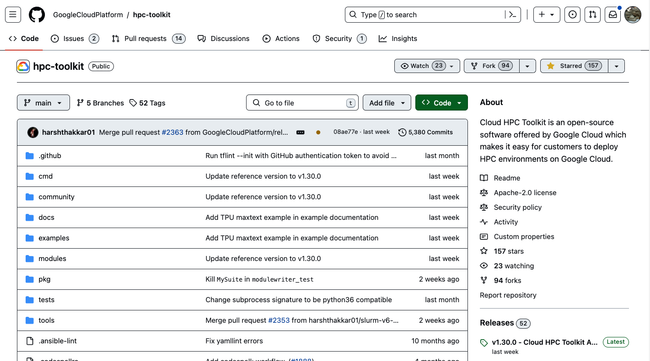Click the harshthakkar01 author avatar
The image size is (650, 361).
pos(33,132)
